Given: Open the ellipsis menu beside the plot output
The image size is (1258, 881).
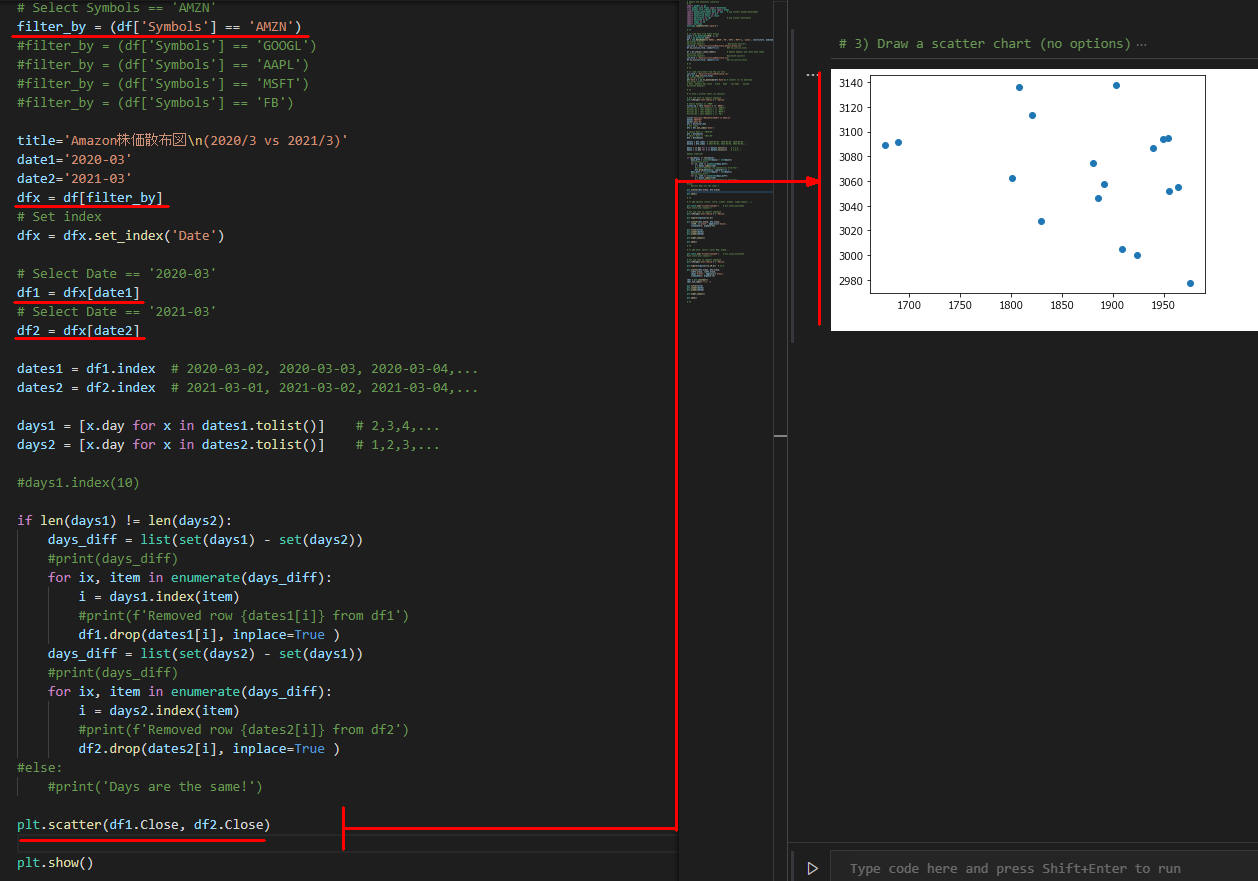Looking at the screenshot, I should click(x=813, y=75).
